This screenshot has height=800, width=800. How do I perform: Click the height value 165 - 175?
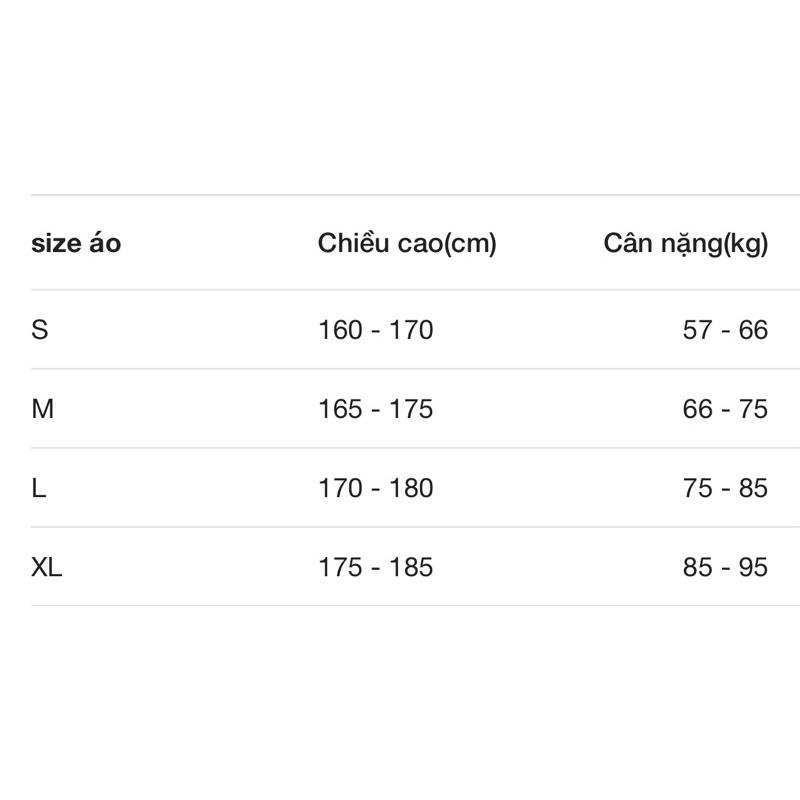(375, 408)
